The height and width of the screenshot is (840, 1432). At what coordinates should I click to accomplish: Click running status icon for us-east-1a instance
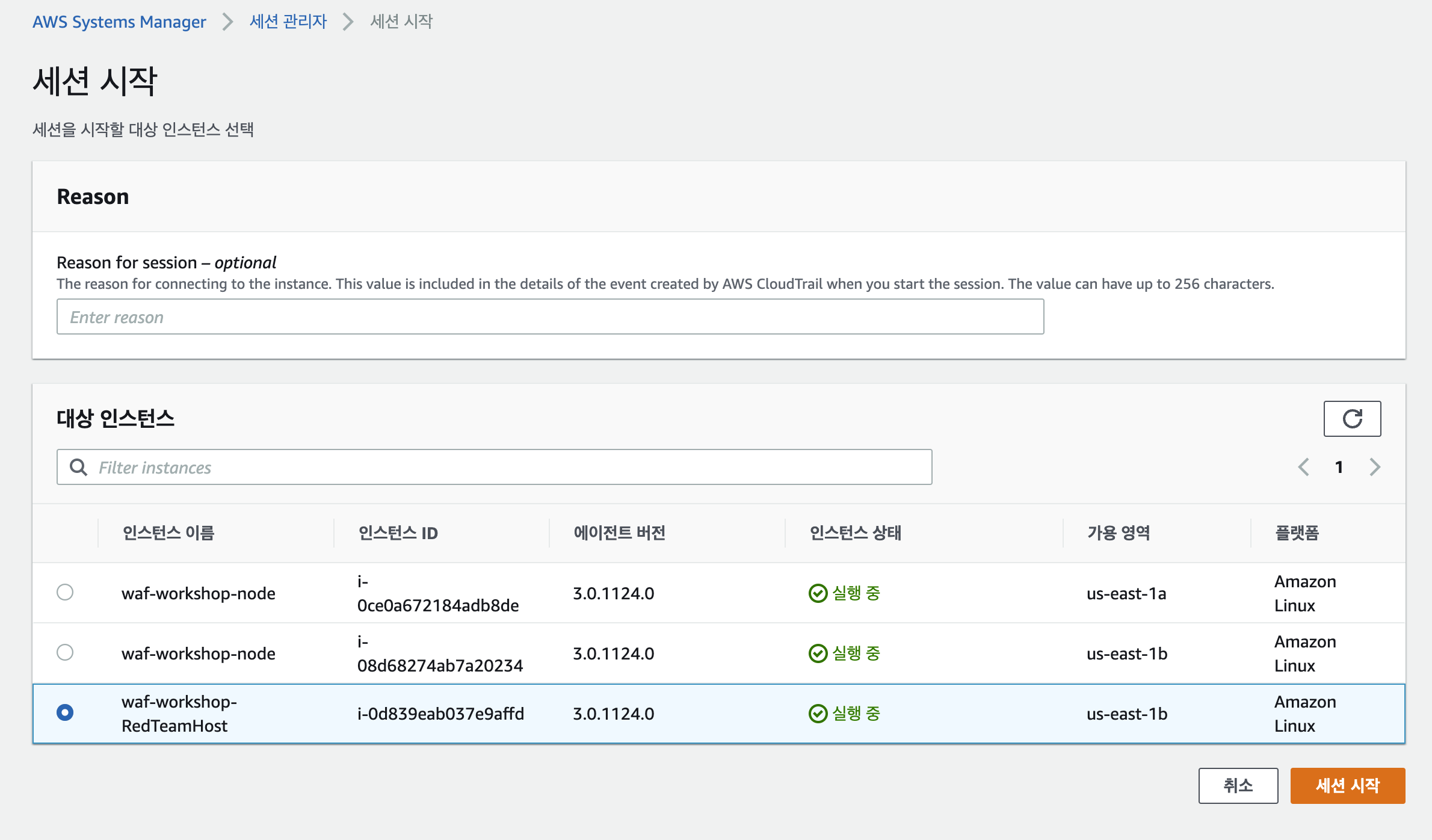point(818,593)
